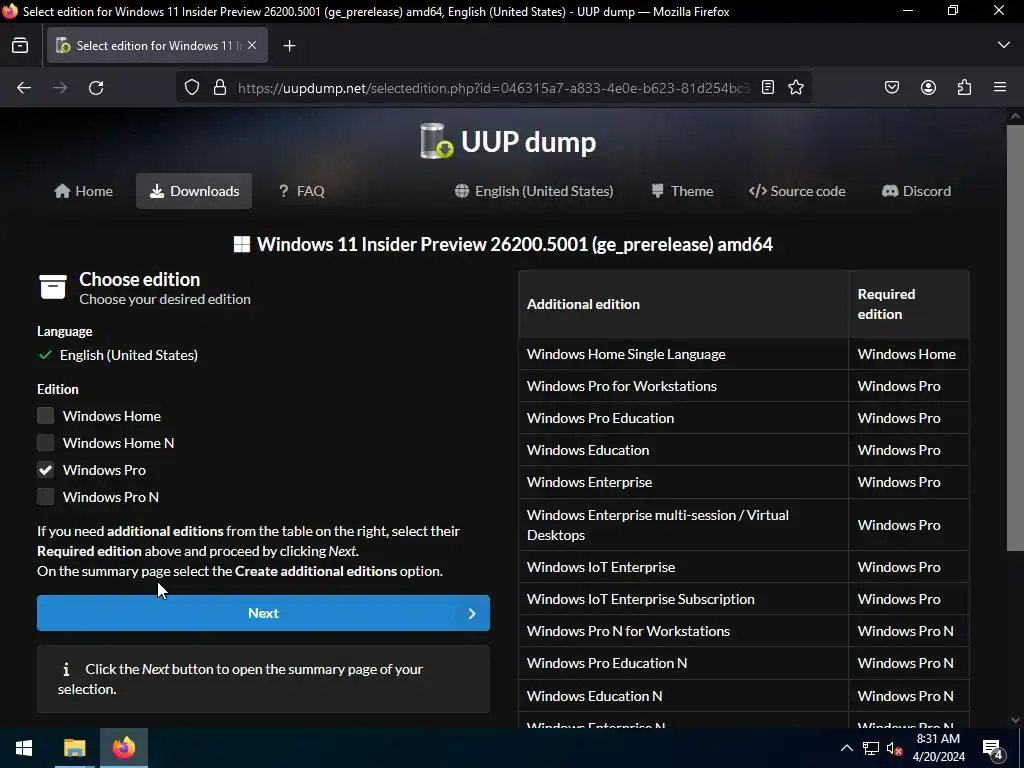Open tracking protection shield icon
Screen dimensions: 1024x768
pyautogui.click(x=191, y=88)
